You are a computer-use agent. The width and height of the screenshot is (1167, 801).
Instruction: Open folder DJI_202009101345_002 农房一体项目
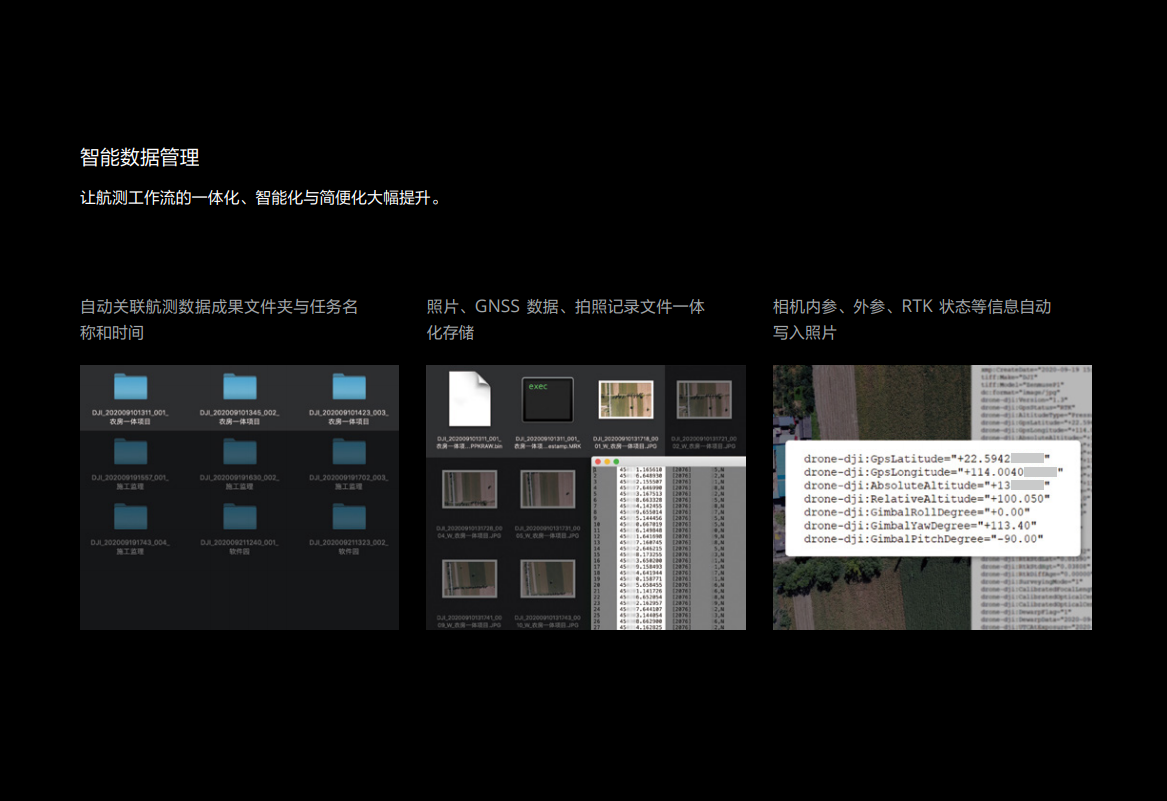(x=239, y=387)
